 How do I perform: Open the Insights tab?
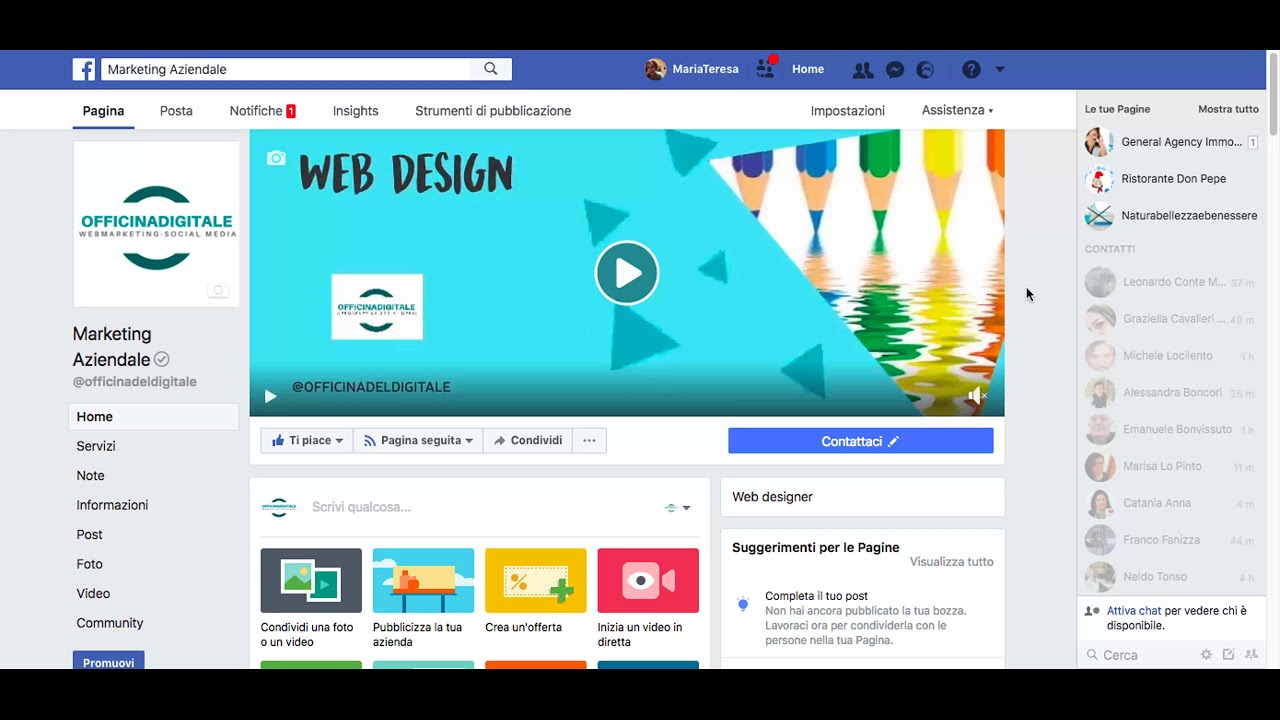click(355, 111)
